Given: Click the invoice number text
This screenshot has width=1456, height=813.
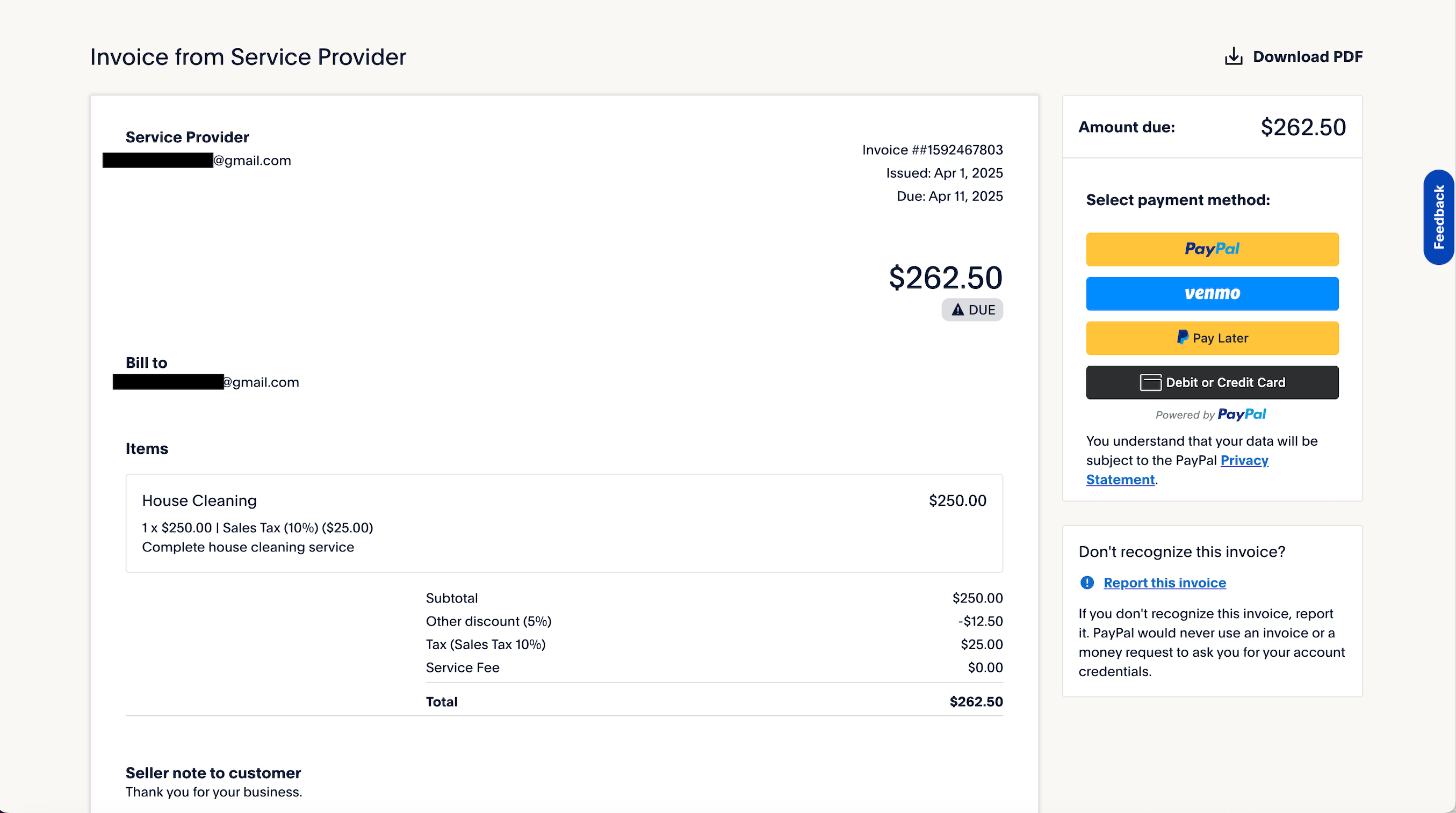Looking at the screenshot, I should pos(932,150).
